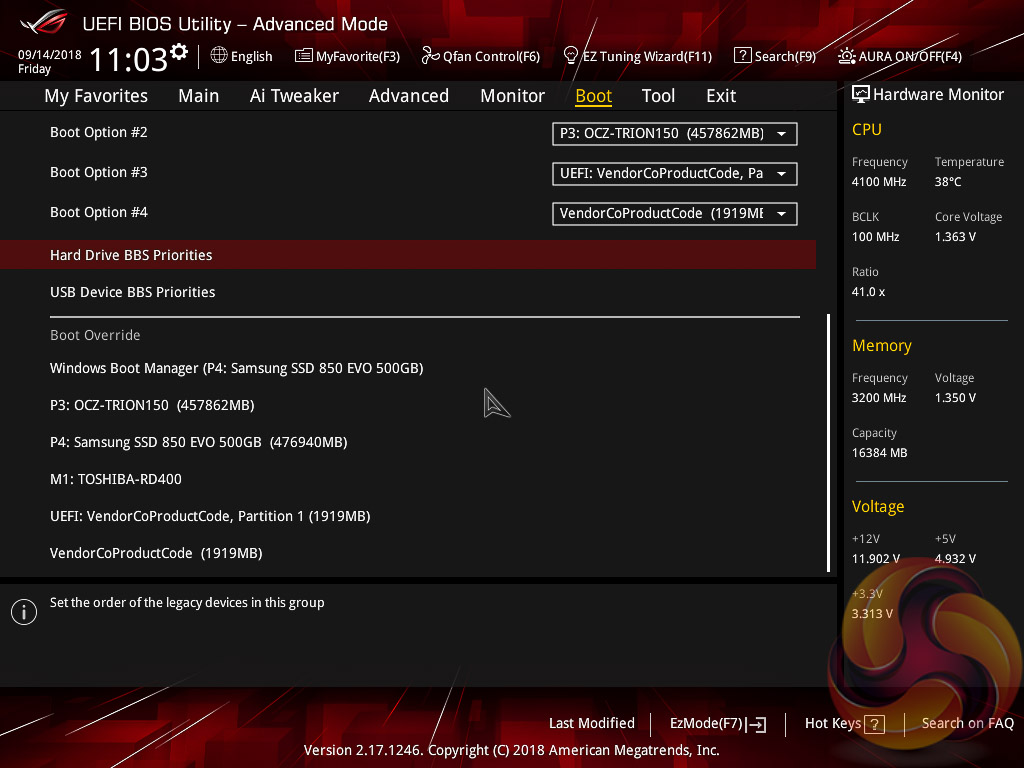Screen dimensions: 1024x768
Task: Click +12V value 11.902 V
Action: 876,559
